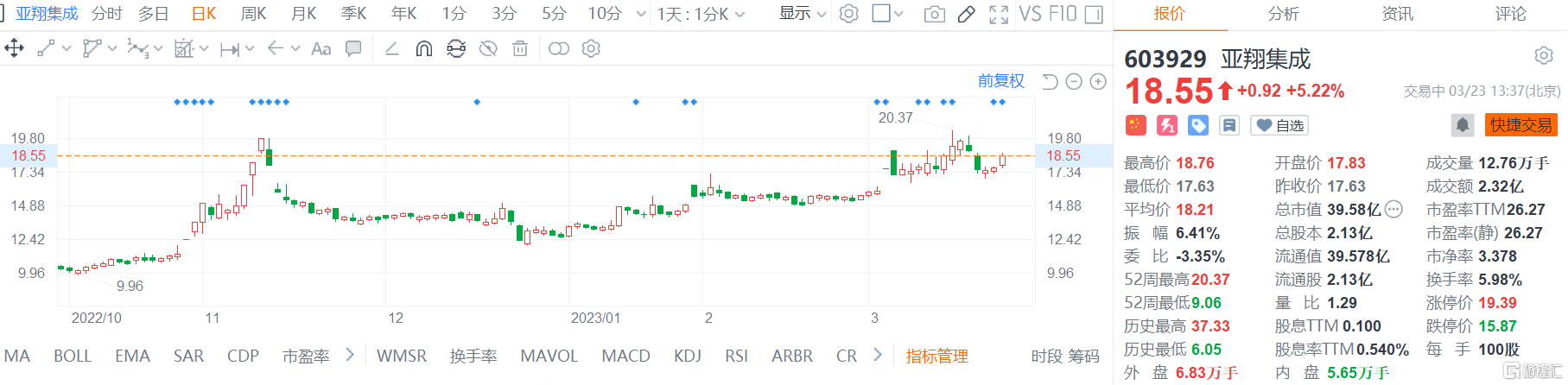The width and height of the screenshot is (1568, 385).
Task: Add stock to 自选 watchlist
Action: point(1279,125)
